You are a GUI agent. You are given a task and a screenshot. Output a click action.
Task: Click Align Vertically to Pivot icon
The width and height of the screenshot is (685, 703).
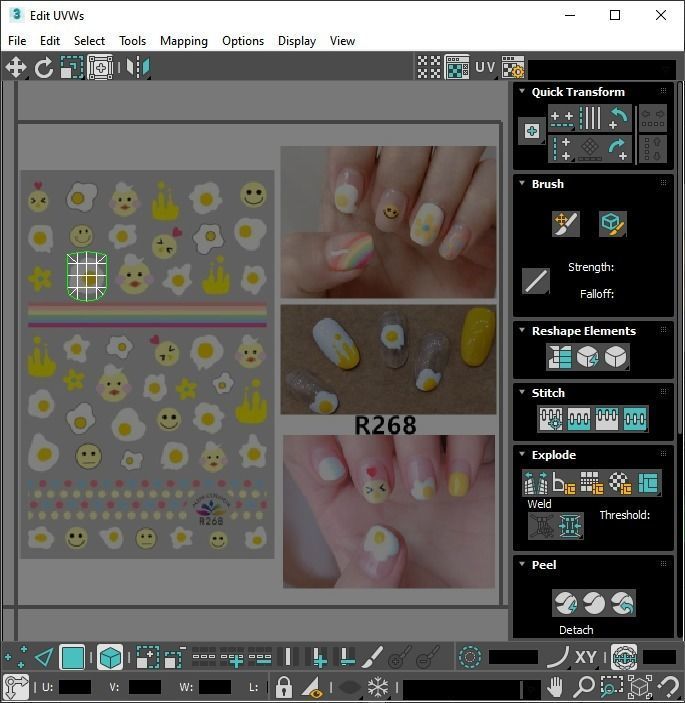562,149
